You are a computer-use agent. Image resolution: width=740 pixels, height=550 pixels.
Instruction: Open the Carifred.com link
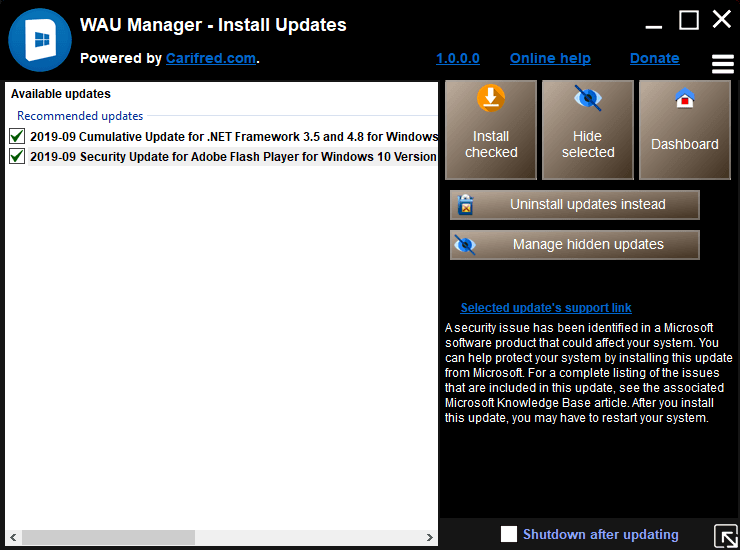coord(210,58)
